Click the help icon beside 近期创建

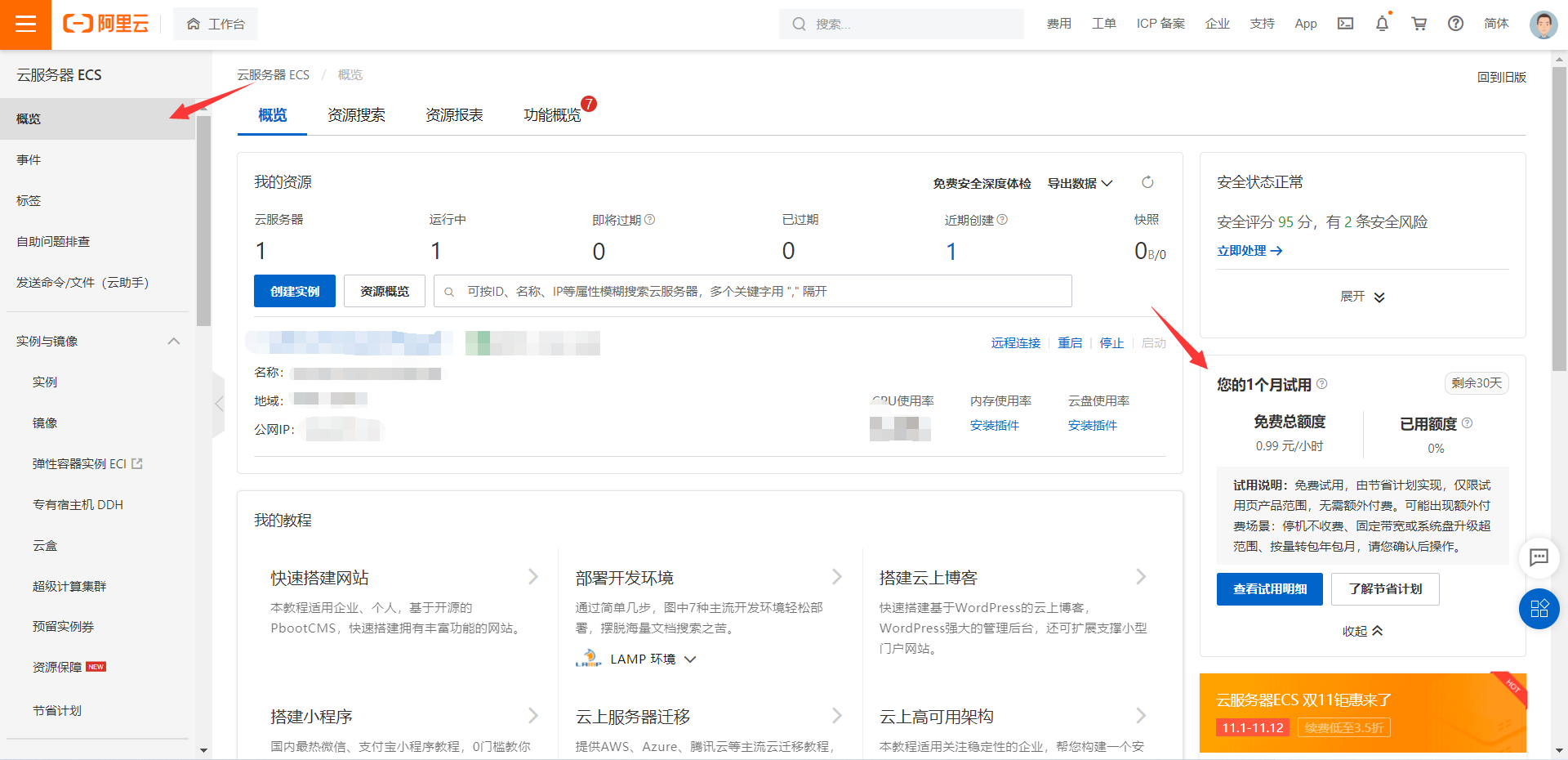click(x=1002, y=220)
